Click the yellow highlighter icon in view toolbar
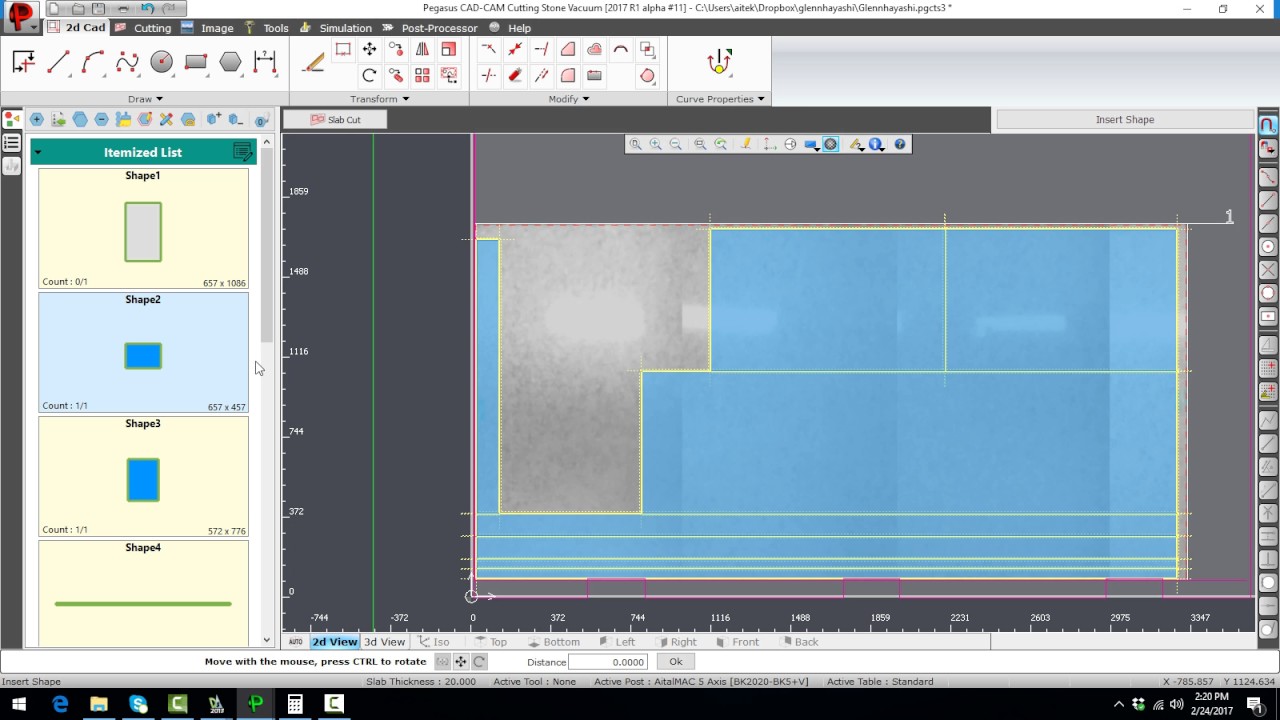1280x720 pixels. (745, 144)
